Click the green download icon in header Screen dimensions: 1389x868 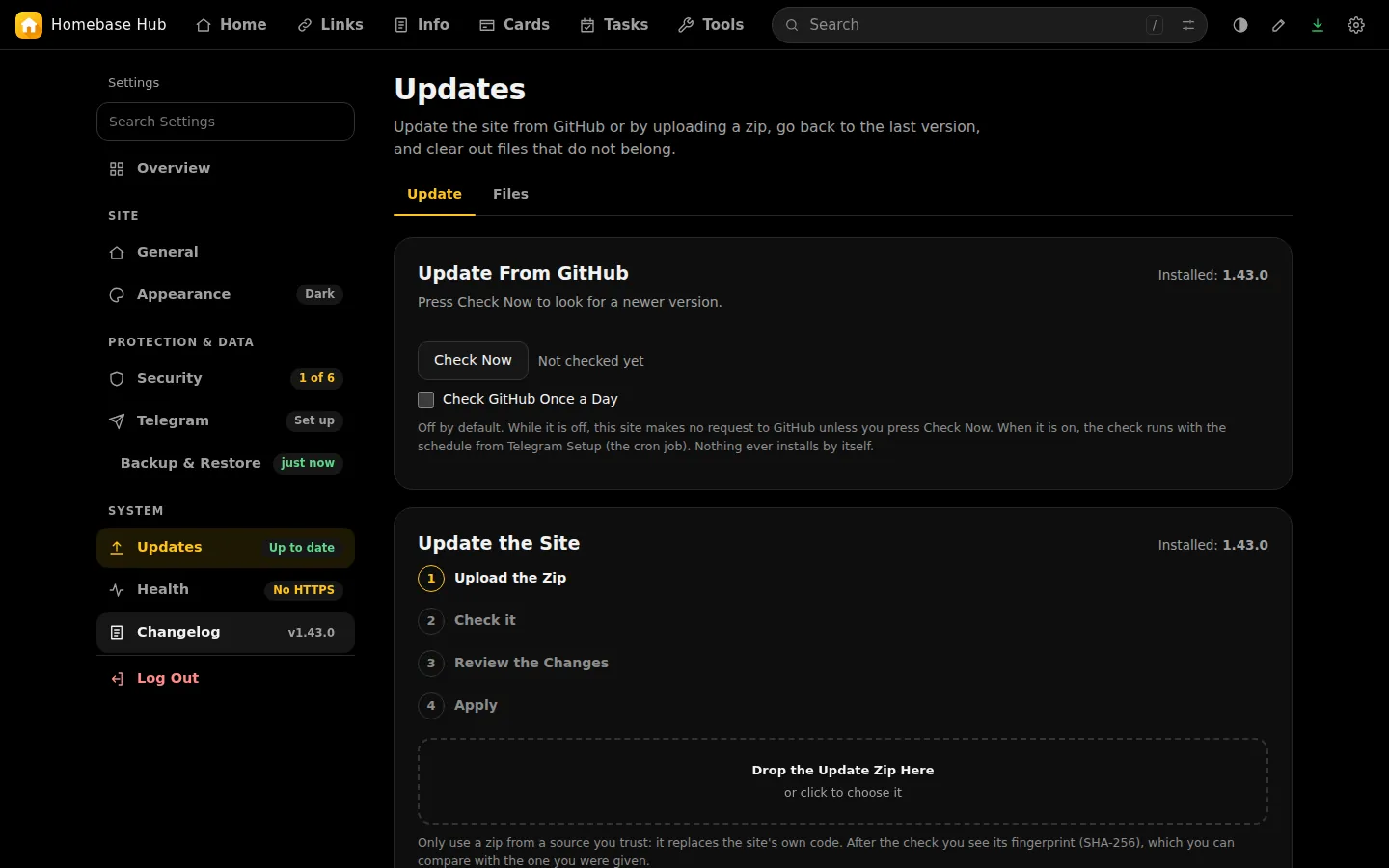click(1318, 25)
